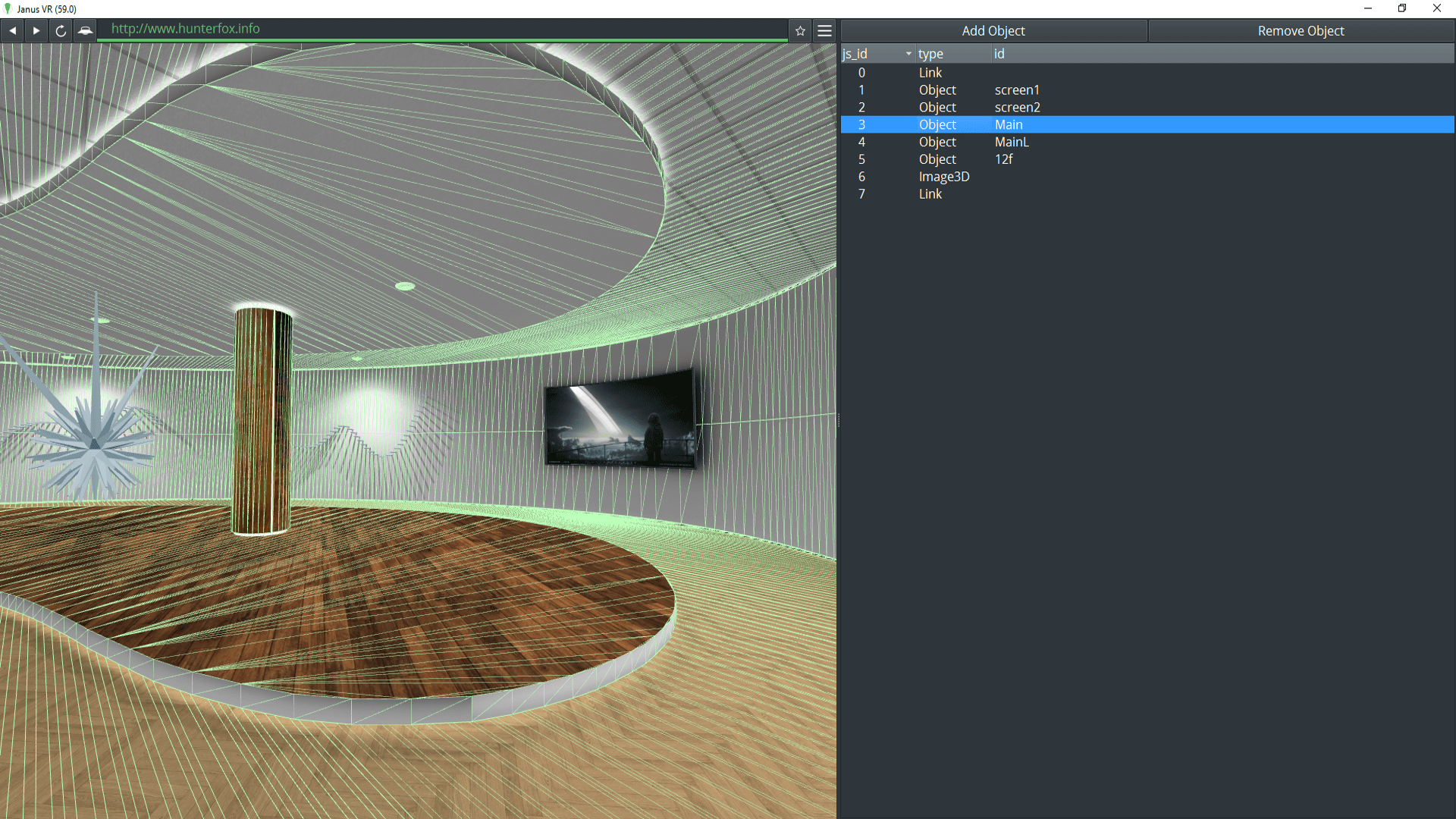Navigate back to the previous page

(12, 30)
